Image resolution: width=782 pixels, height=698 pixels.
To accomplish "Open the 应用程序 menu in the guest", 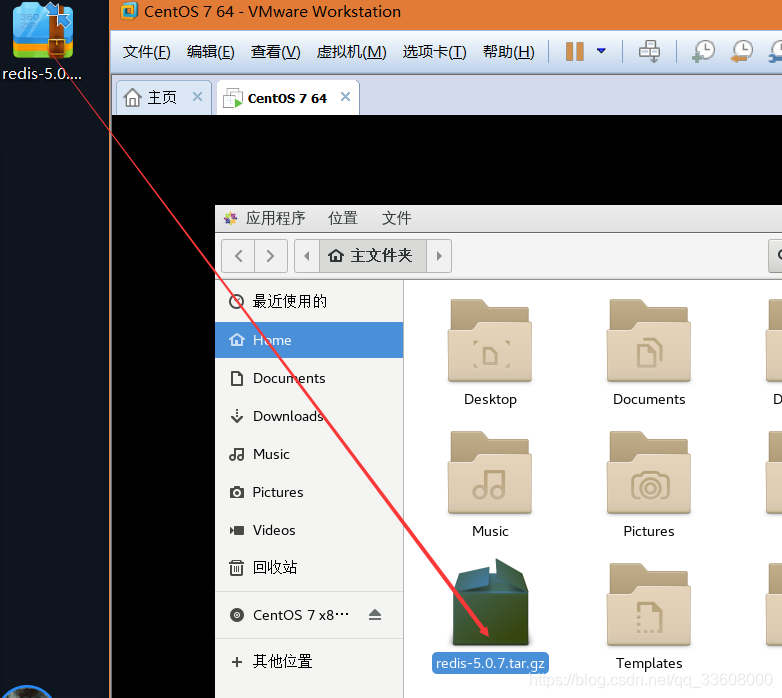I will tap(275, 218).
